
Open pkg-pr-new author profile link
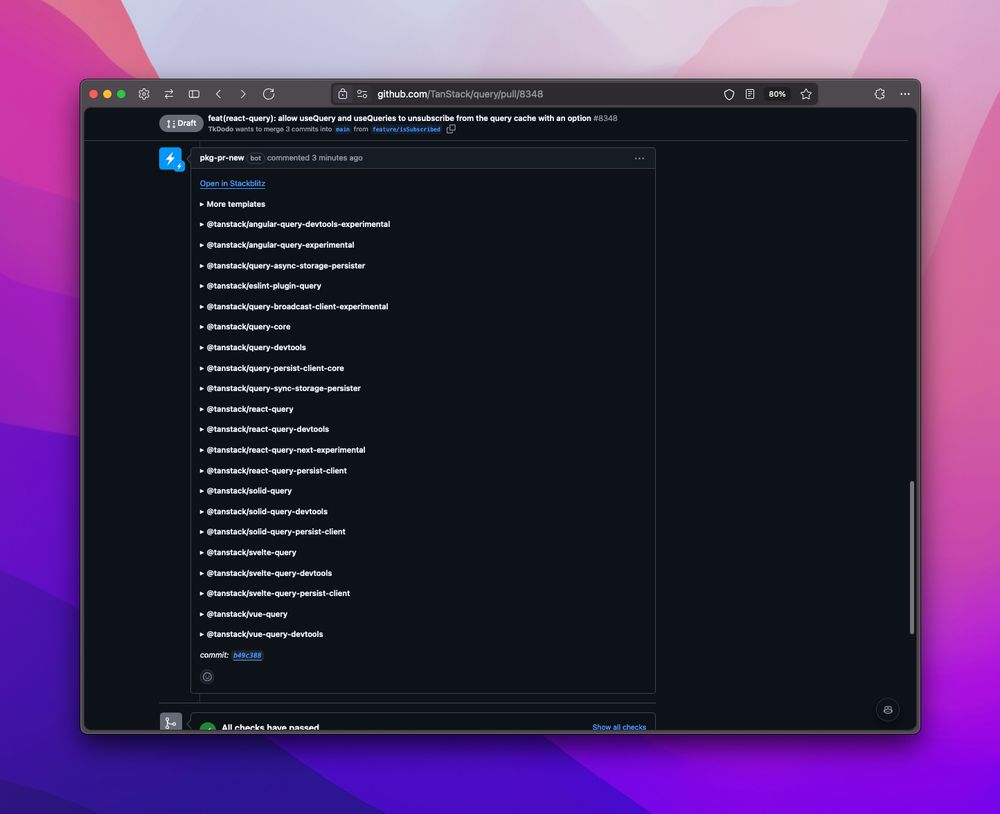click(221, 158)
